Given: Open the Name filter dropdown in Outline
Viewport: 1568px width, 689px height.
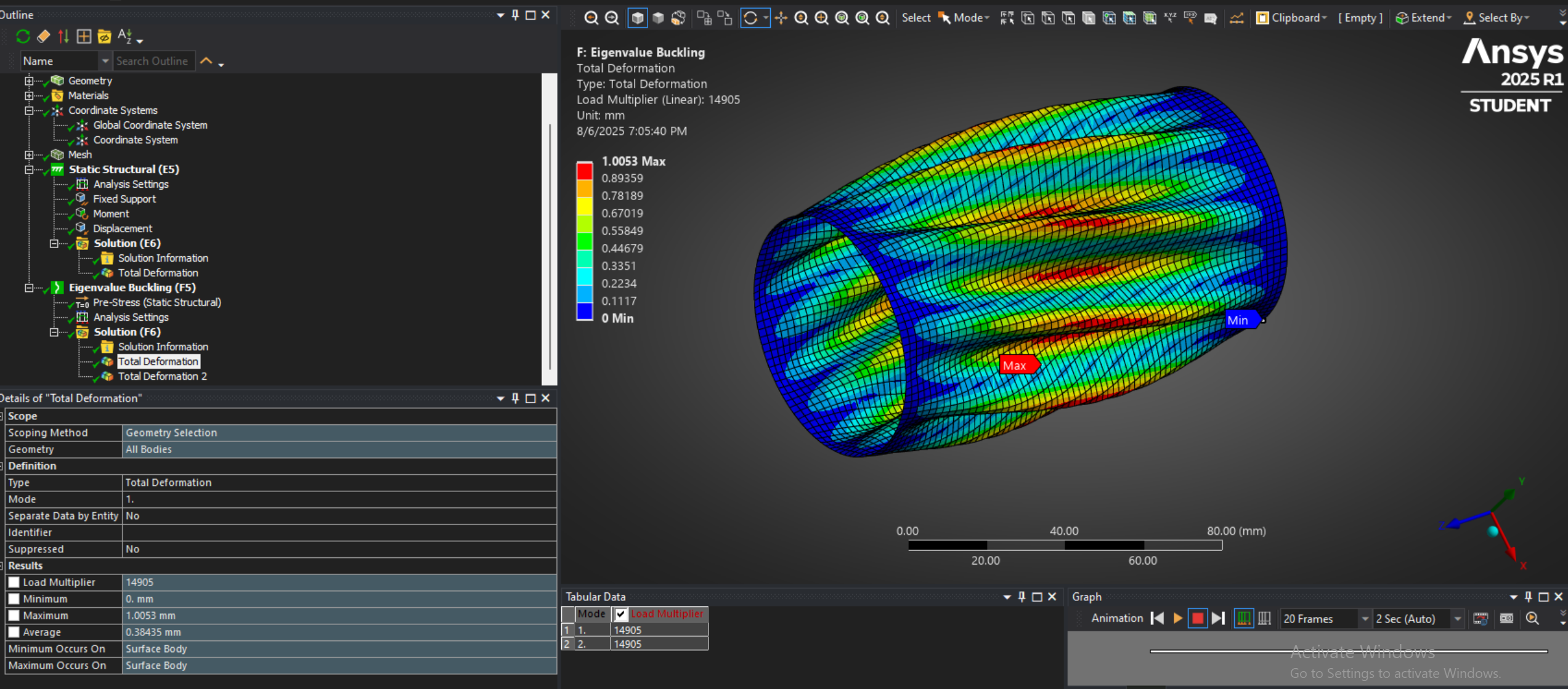Looking at the screenshot, I should click(x=105, y=61).
